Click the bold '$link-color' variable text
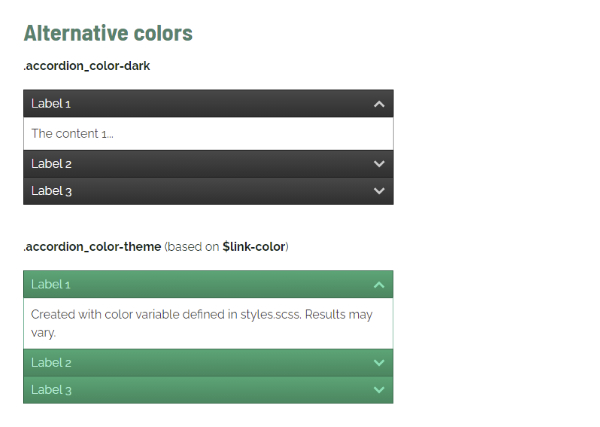This screenshot has width=600, height=427. click(x=254, y=247)
